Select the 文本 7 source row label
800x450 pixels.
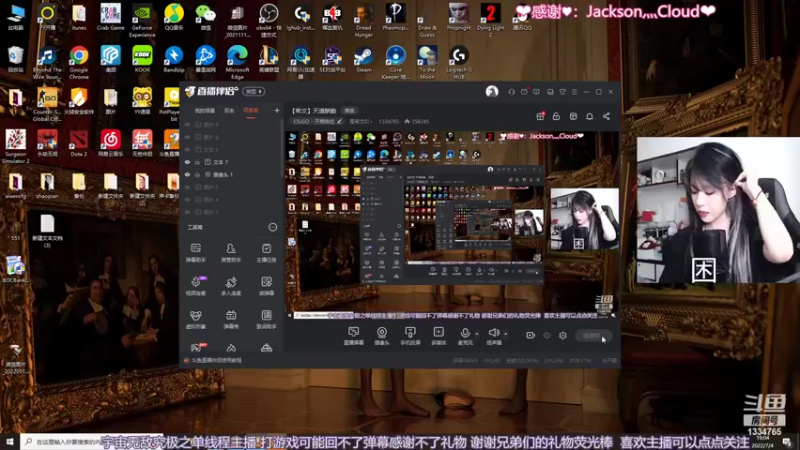pos(220,162)
